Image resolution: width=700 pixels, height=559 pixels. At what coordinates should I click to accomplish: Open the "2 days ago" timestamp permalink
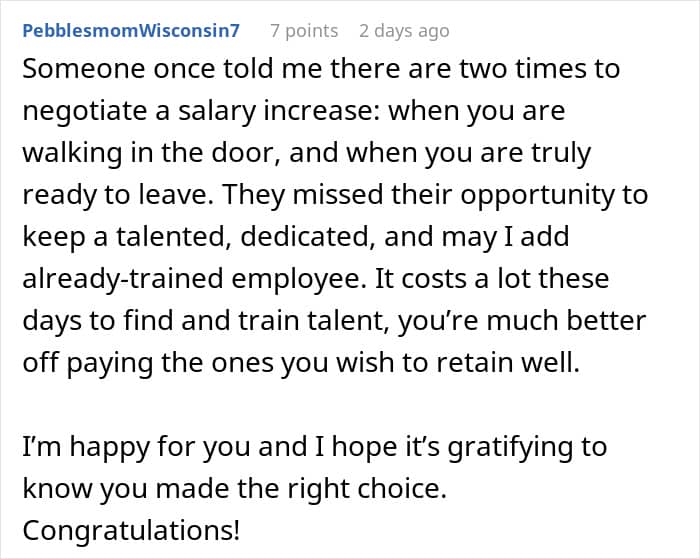(404, 31)
